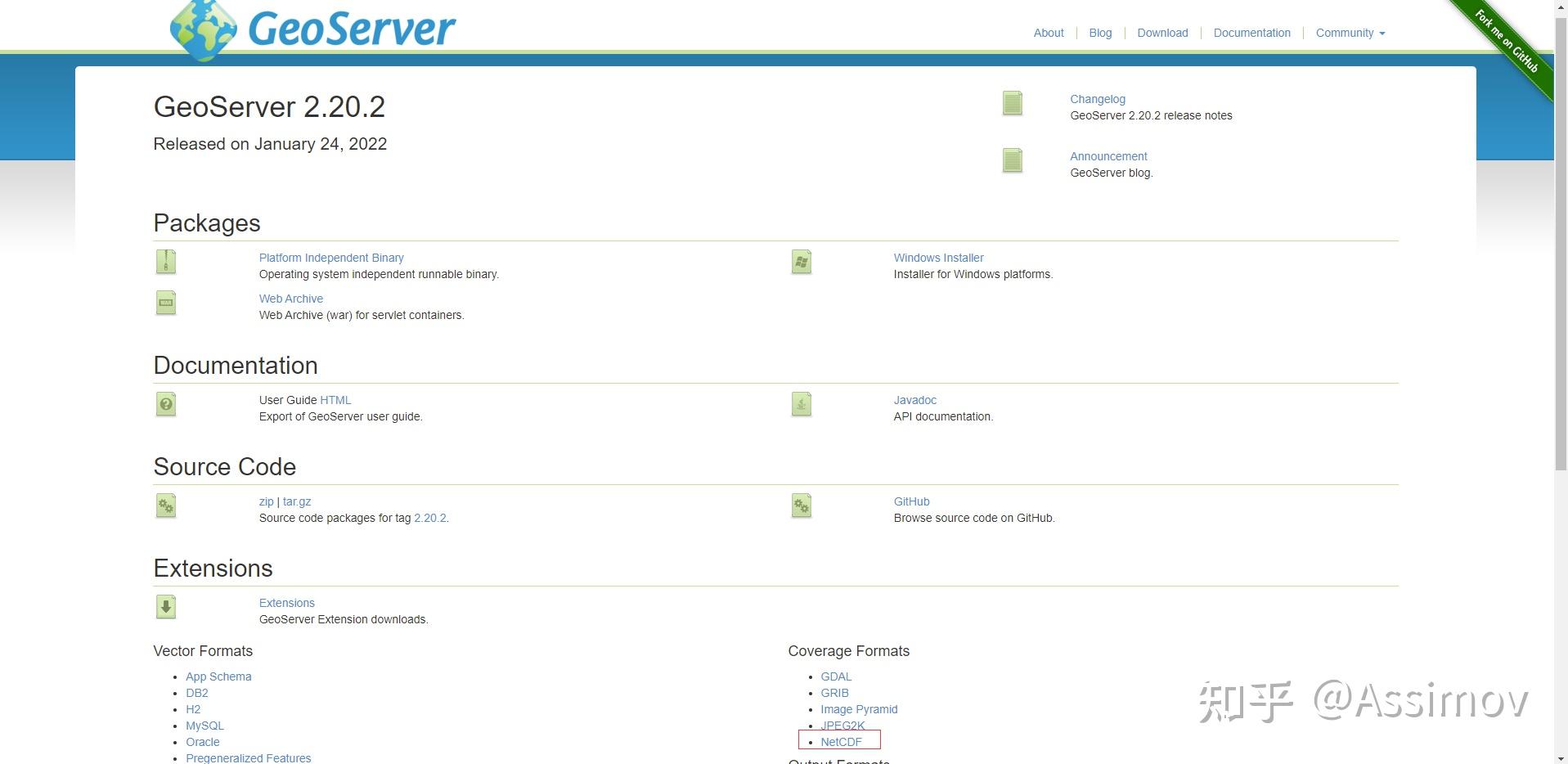
Task: Open the NetCDF coverage format link
Action: [x=841, y=741]
